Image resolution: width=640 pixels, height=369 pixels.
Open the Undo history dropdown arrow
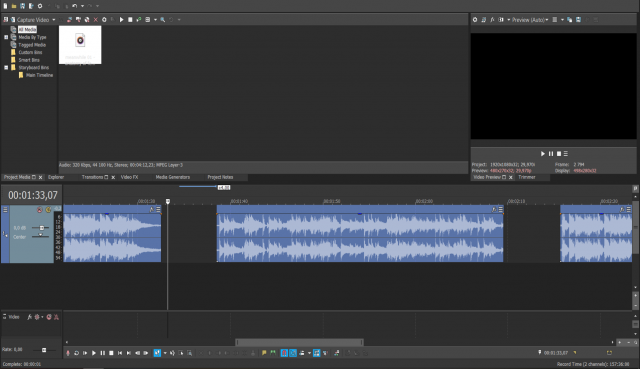(82, 6)
